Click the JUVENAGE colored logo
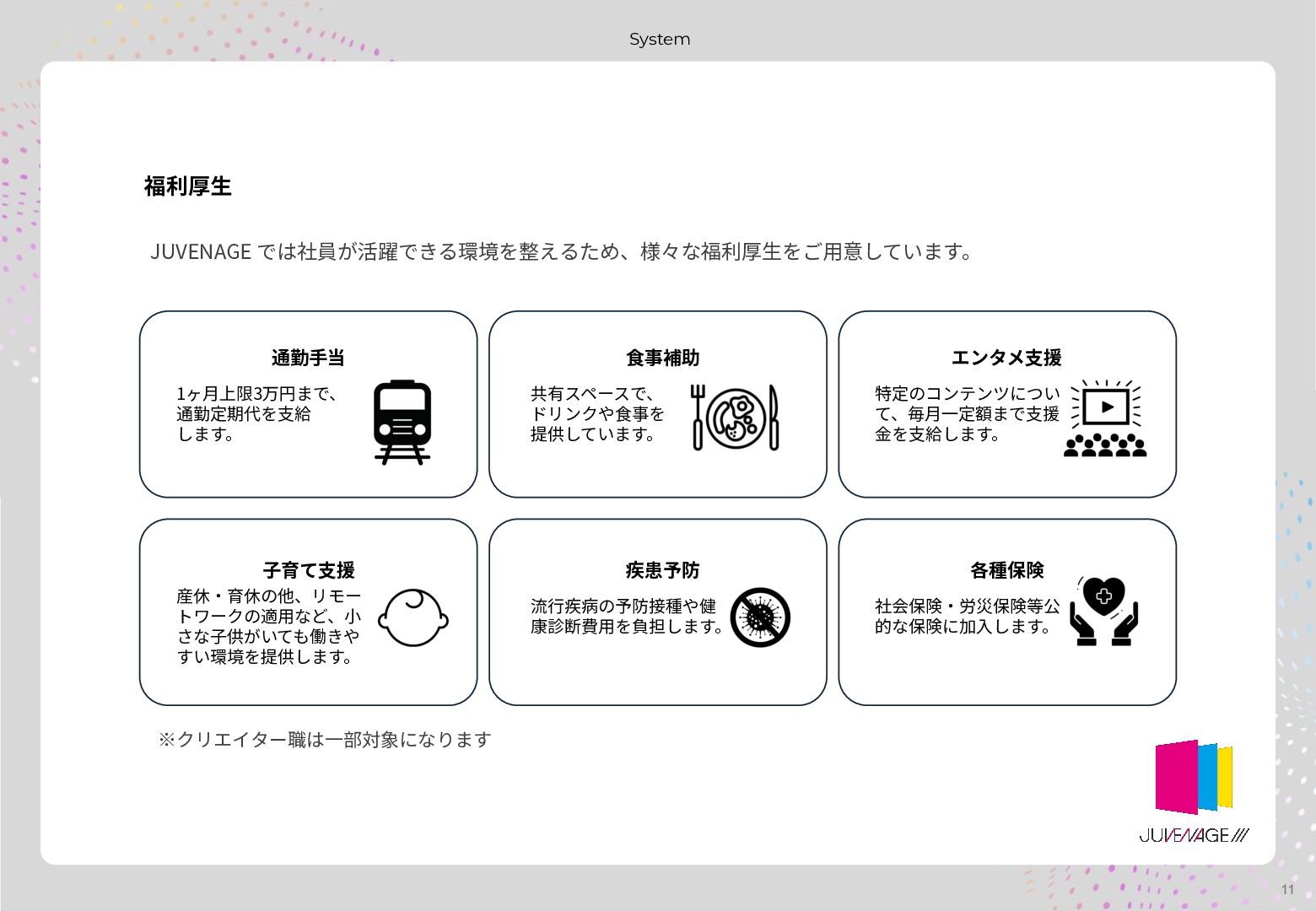1316x911 pixels. [x=1194, y=777]
